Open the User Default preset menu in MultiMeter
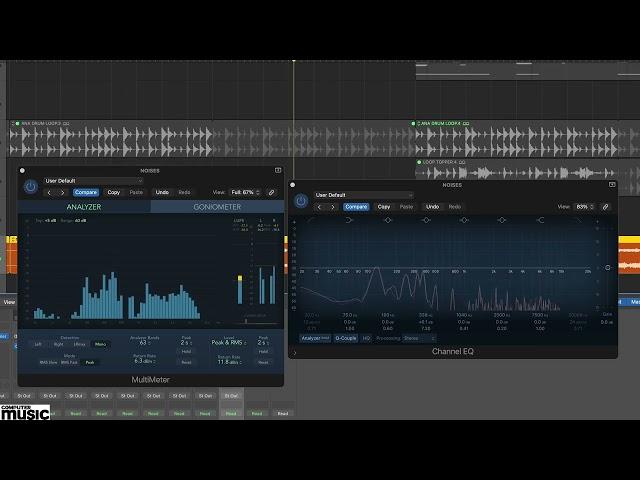The width and height of the screenshot is (640, 480). pyautogui.click(x=93, y=181)
